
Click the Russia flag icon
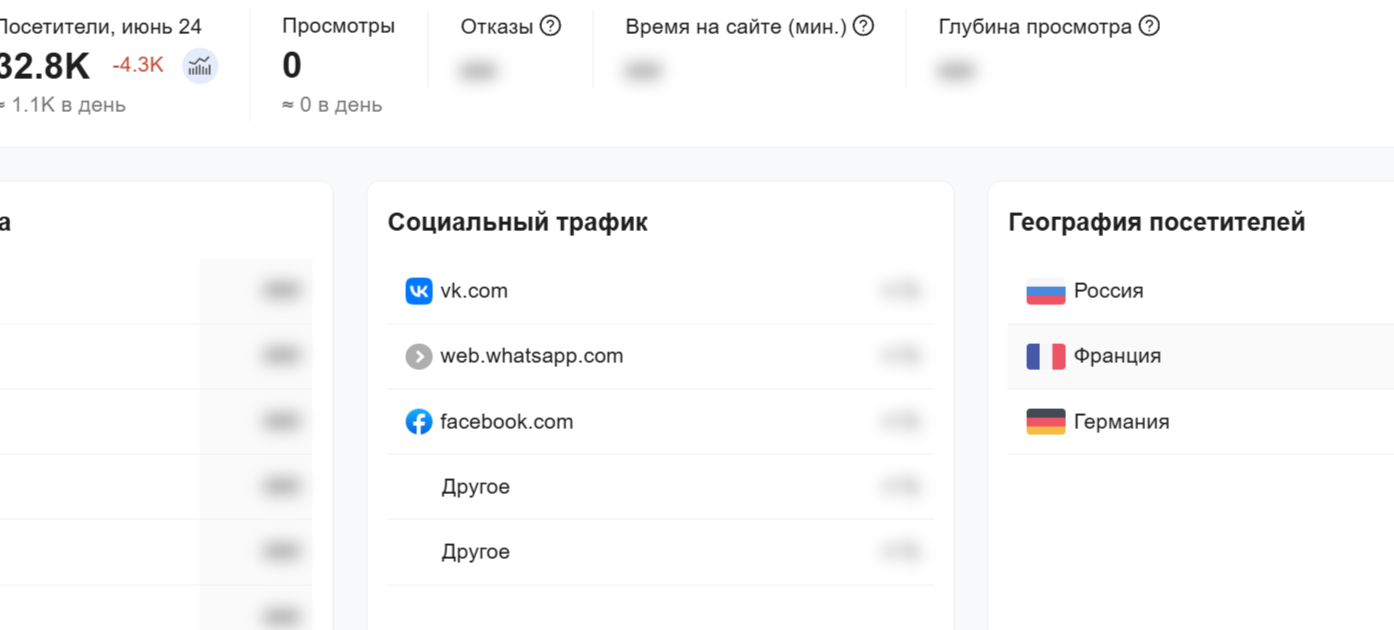1044,291
